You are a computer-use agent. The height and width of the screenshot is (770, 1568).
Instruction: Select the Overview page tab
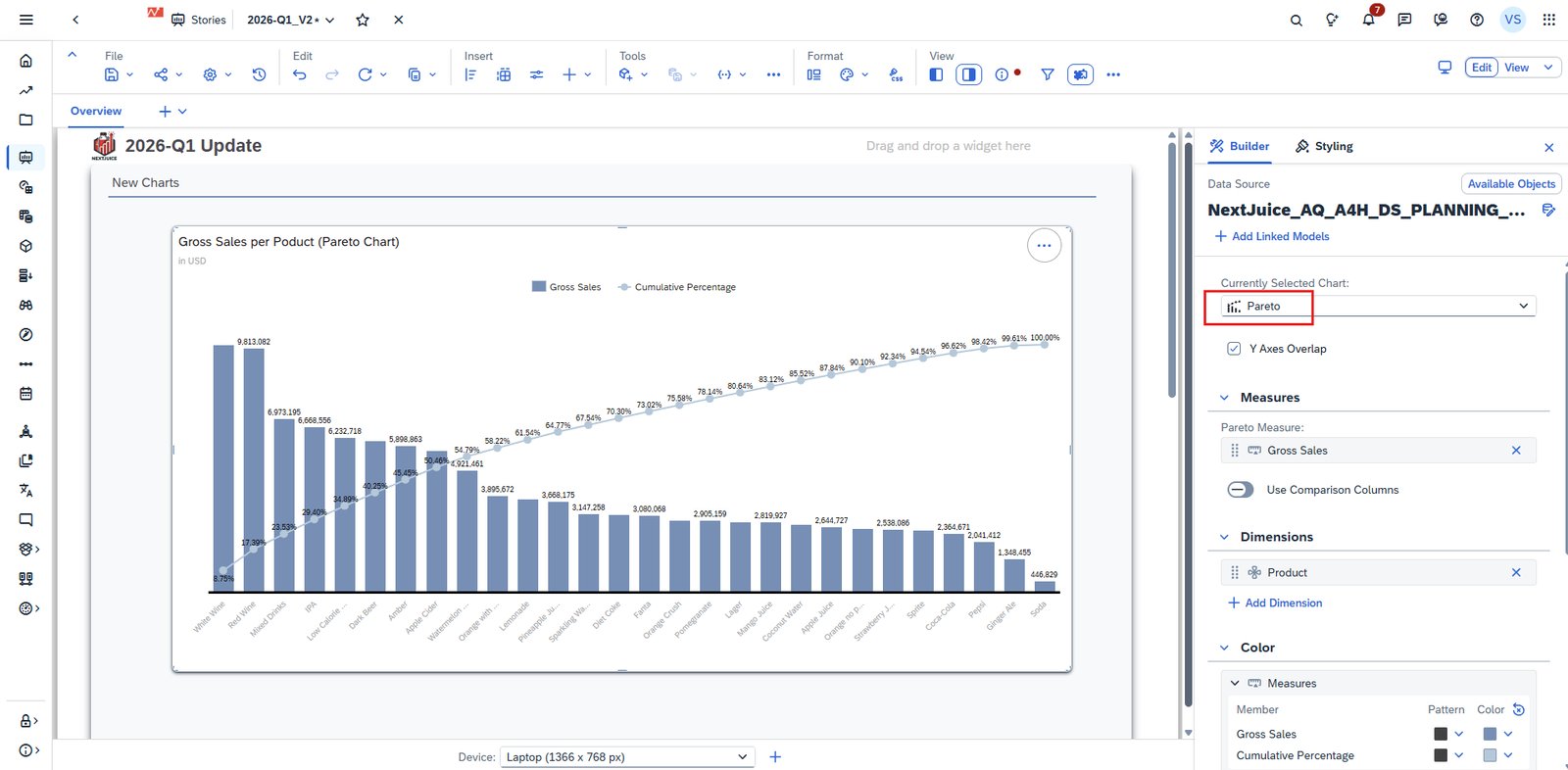pos(96,111)
